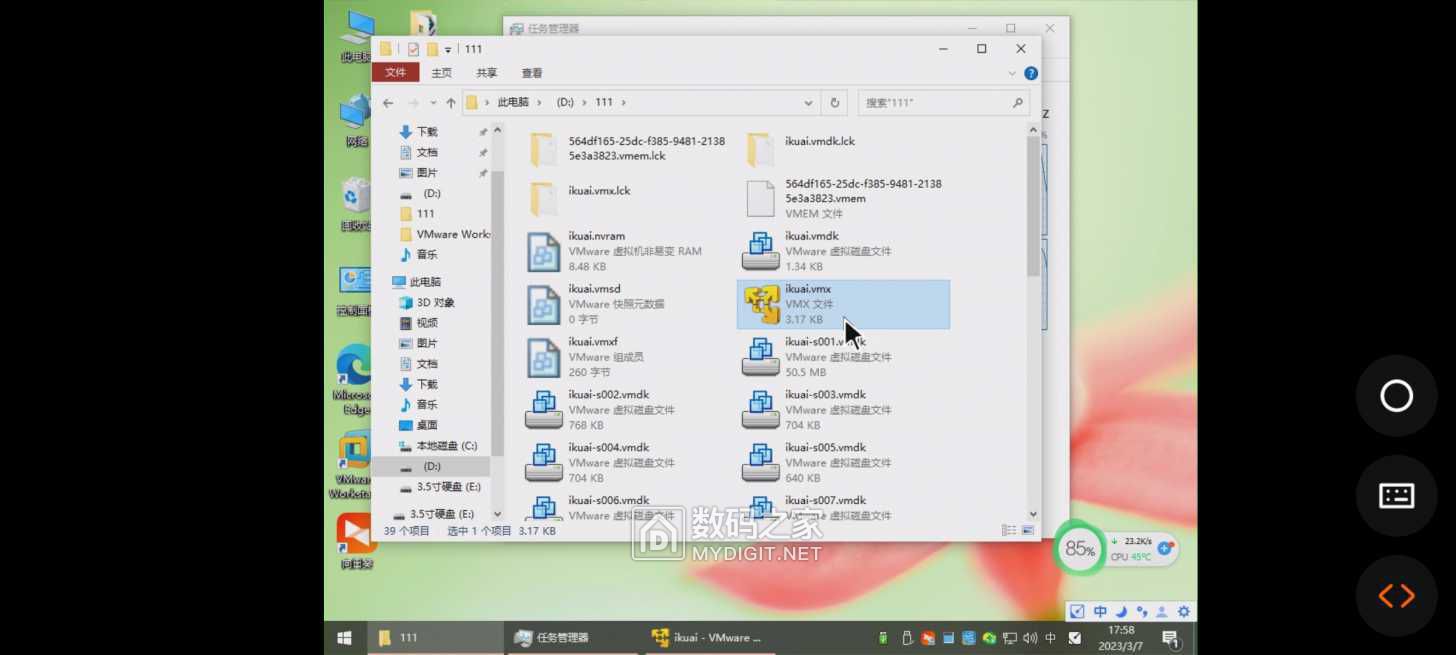This screenshot has height=655, width=1456.
Task: Toggle the IME moon half-width mode
Action: point(1121,612)
